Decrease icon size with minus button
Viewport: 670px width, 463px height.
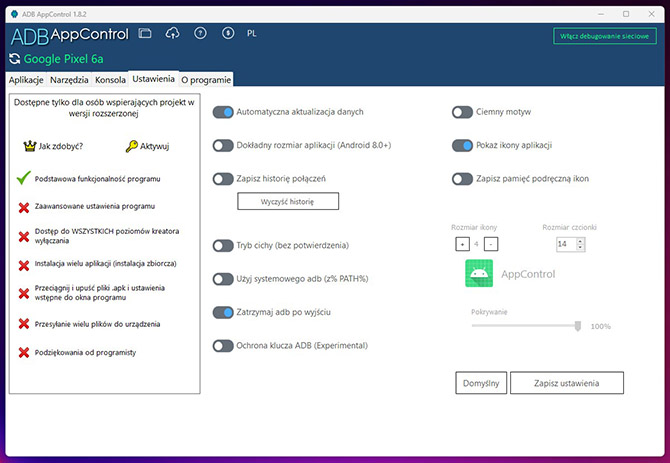[491, 244]
